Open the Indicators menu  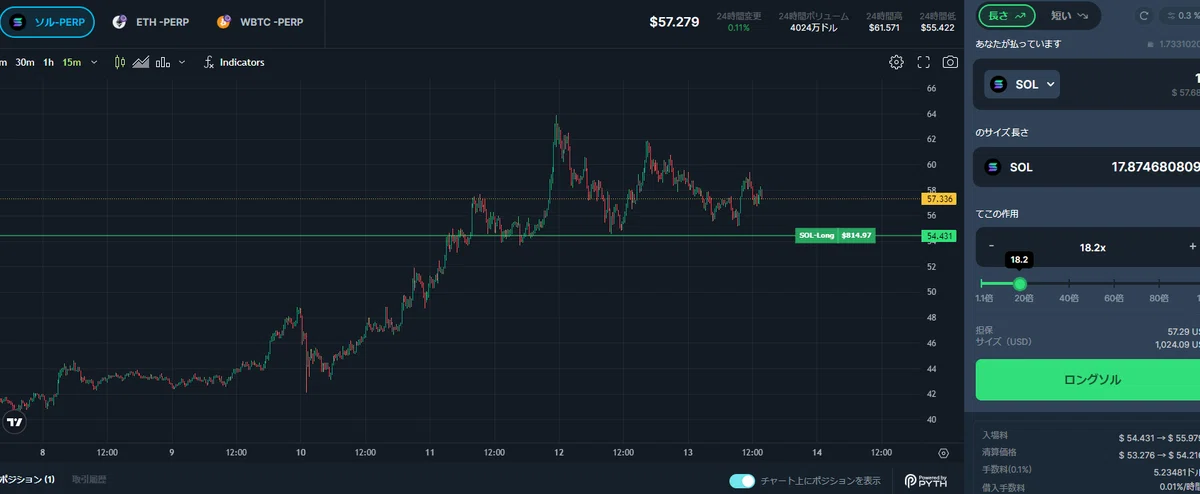click(234, 62)
